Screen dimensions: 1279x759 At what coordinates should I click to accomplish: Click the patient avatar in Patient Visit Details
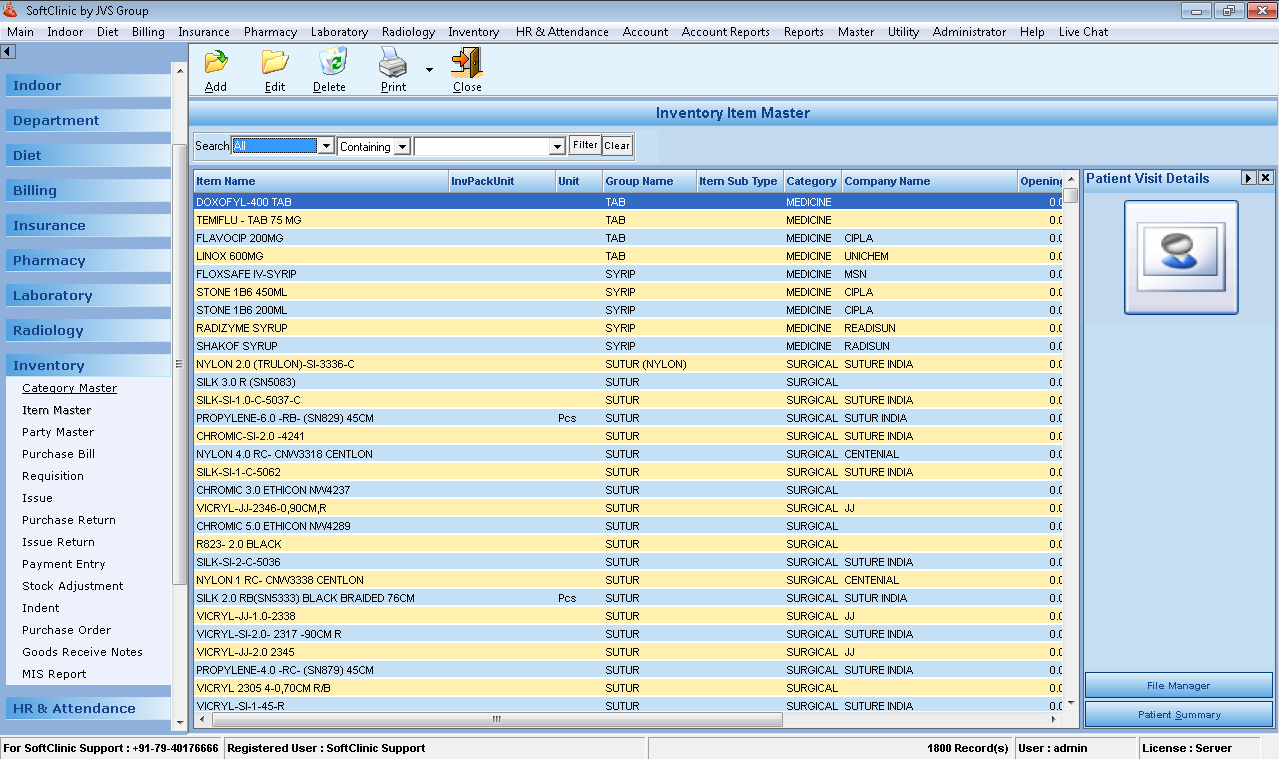pyautogui.click(x=1181, y=256)
